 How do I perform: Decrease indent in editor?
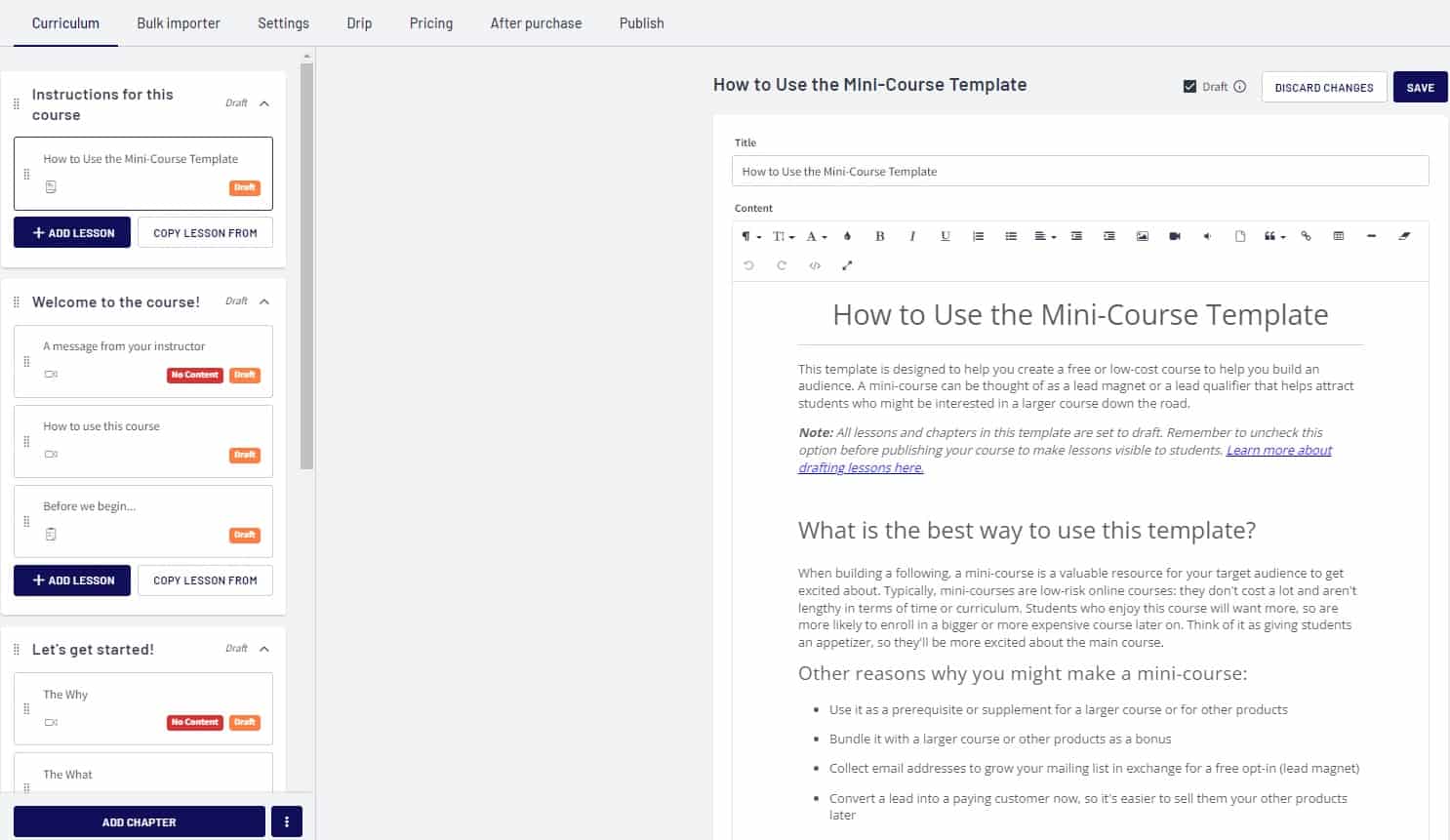[x=1076, y=236]
